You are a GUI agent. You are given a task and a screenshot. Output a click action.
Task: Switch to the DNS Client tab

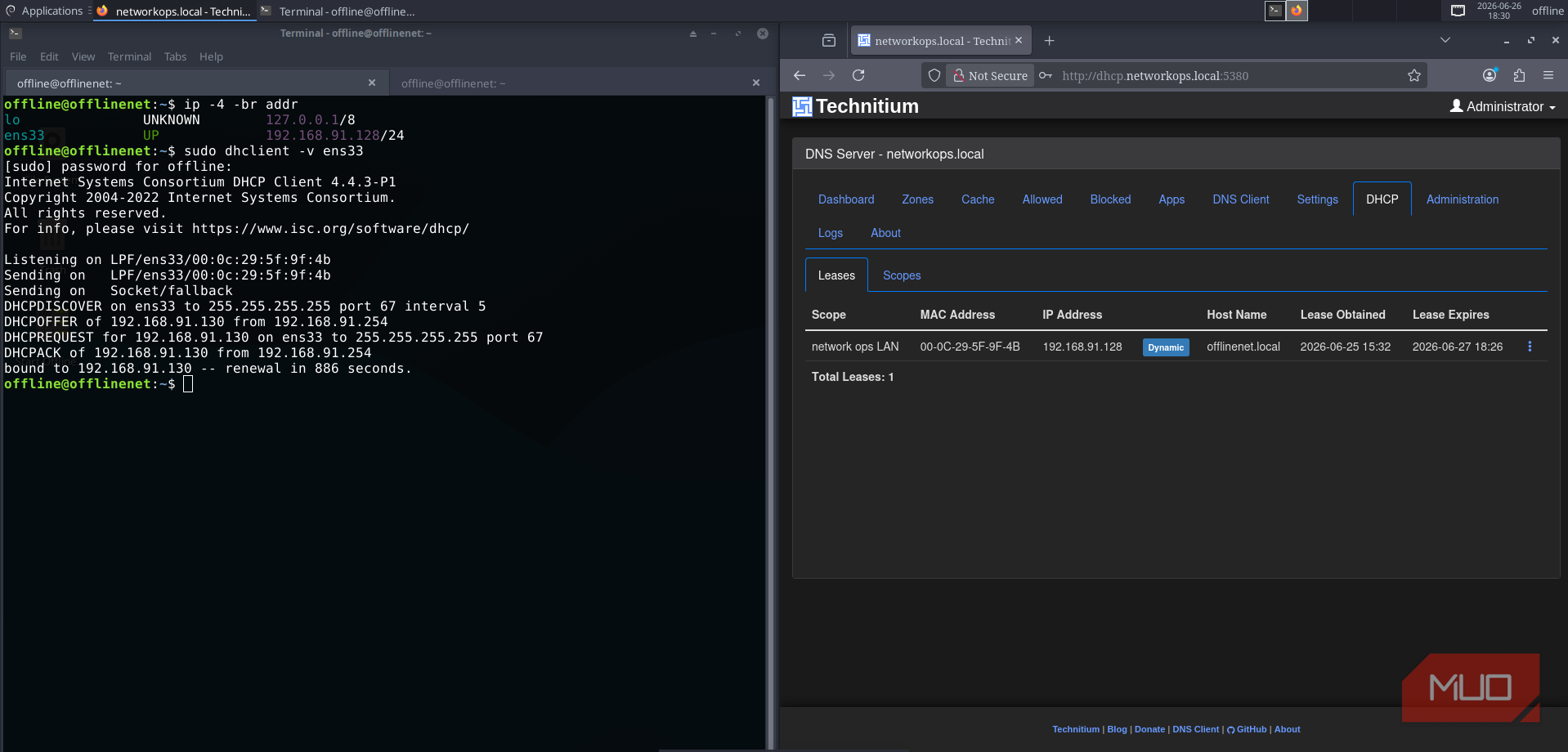tap(1241, 199)
